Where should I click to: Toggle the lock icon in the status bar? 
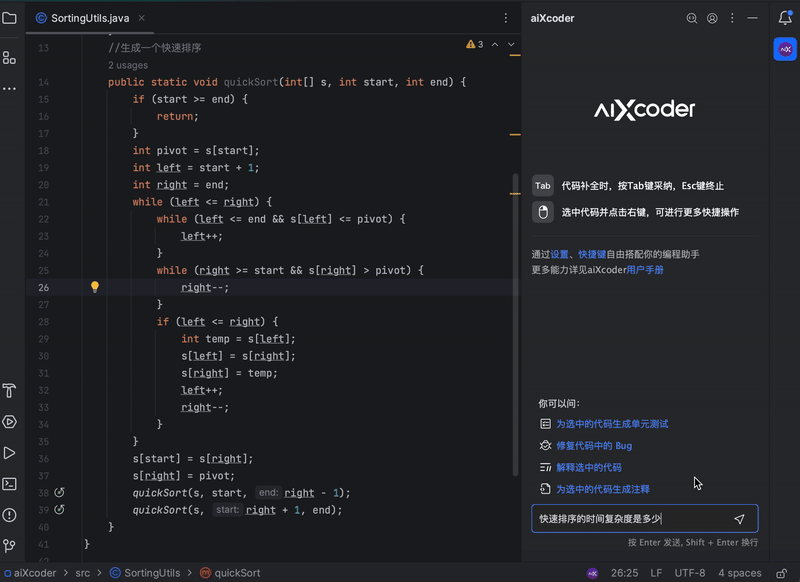(782, 573)
